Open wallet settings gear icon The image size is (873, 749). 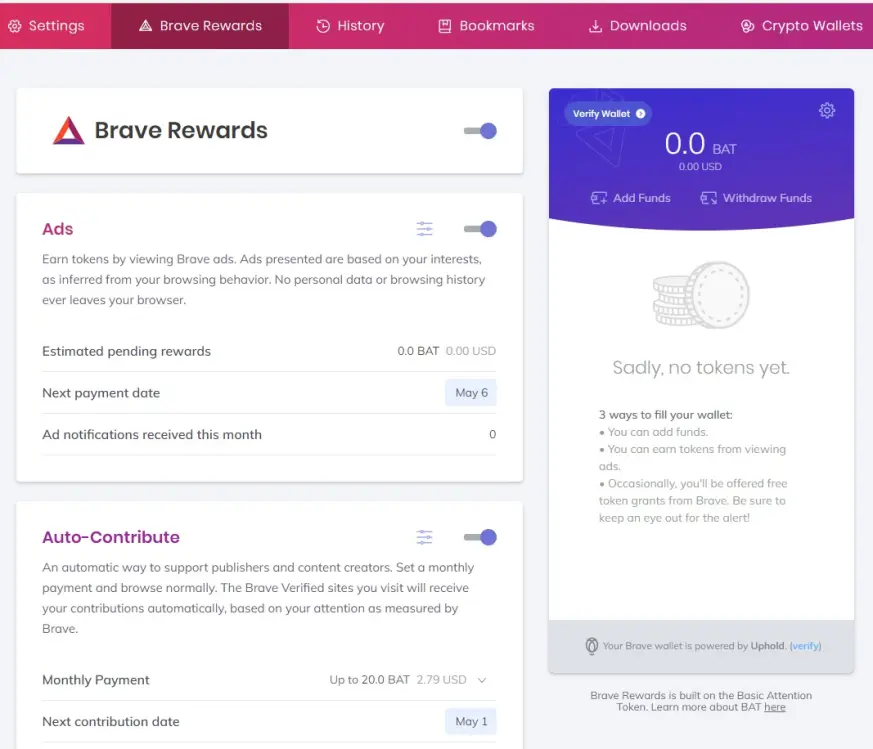point(827,110)
